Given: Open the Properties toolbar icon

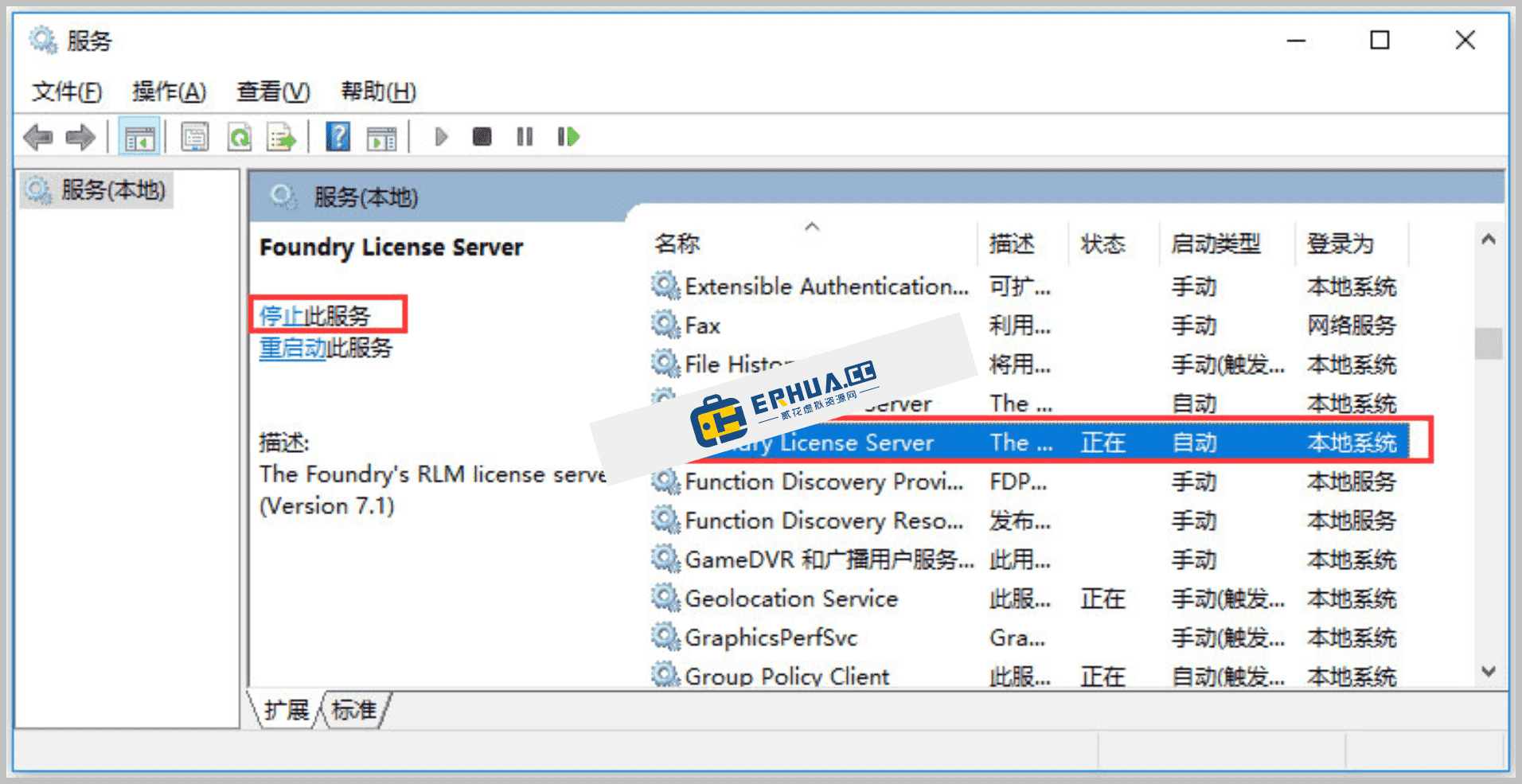Looking at the screenshot, I should (x=195, y=137).
